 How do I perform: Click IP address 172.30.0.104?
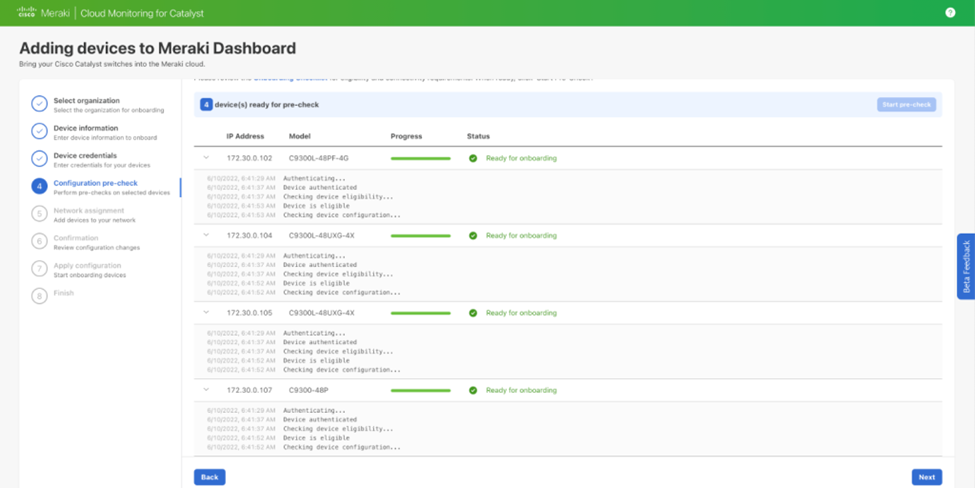249,236
